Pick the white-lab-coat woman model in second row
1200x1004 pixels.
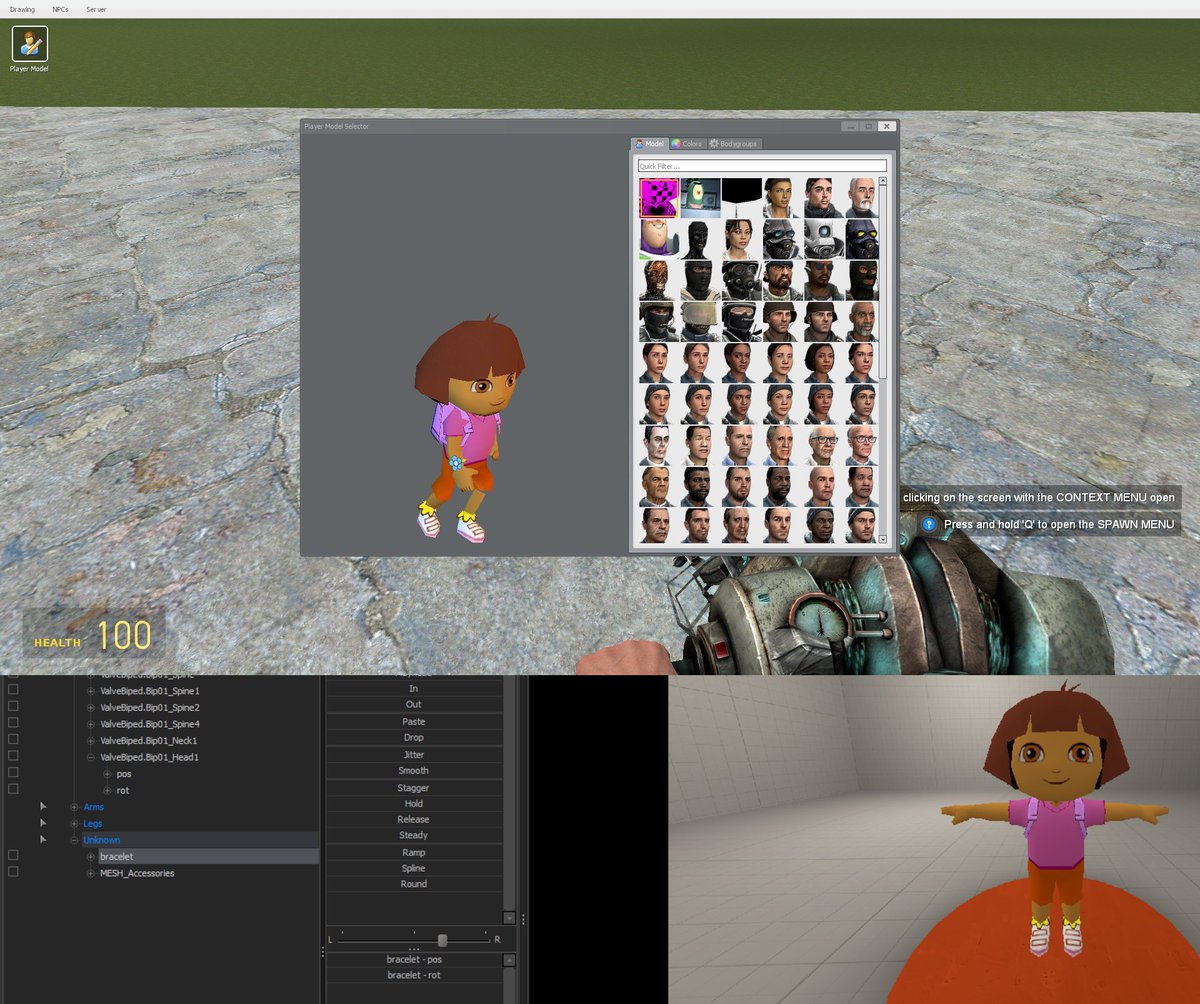click(741, 239)
